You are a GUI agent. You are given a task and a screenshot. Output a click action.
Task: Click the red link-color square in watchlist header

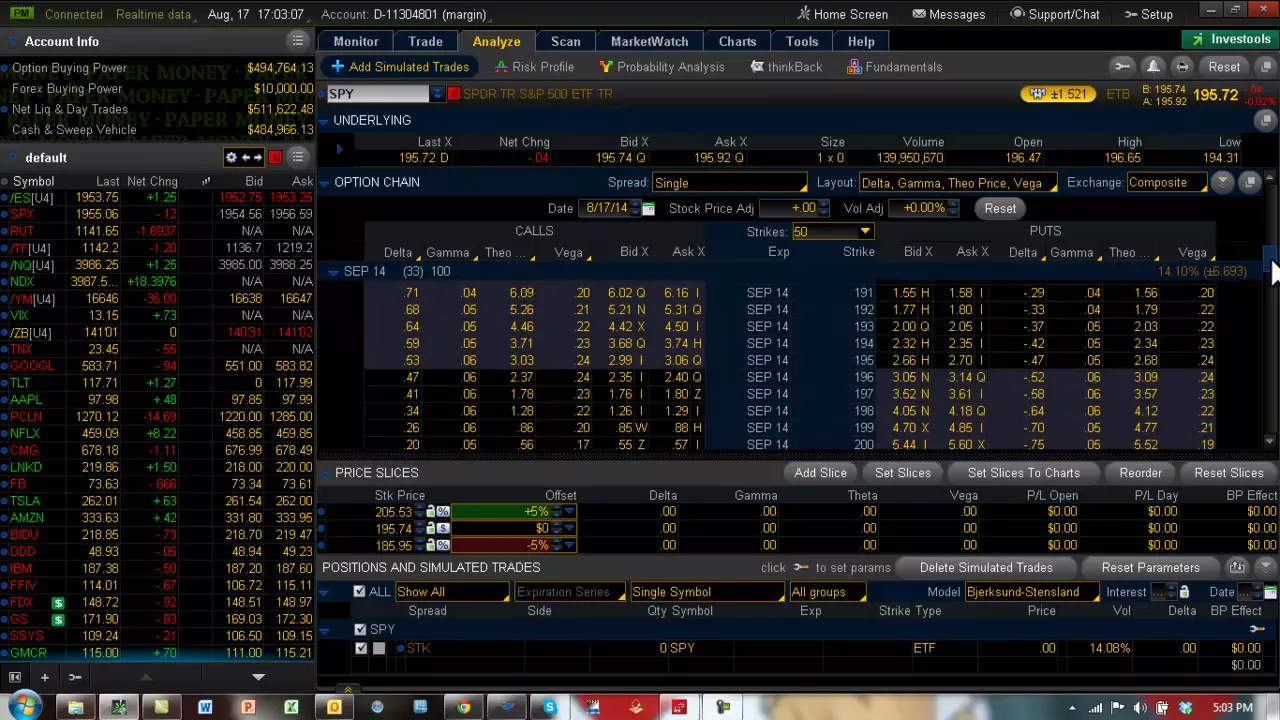pyautogui.click(x=274, y=157)
